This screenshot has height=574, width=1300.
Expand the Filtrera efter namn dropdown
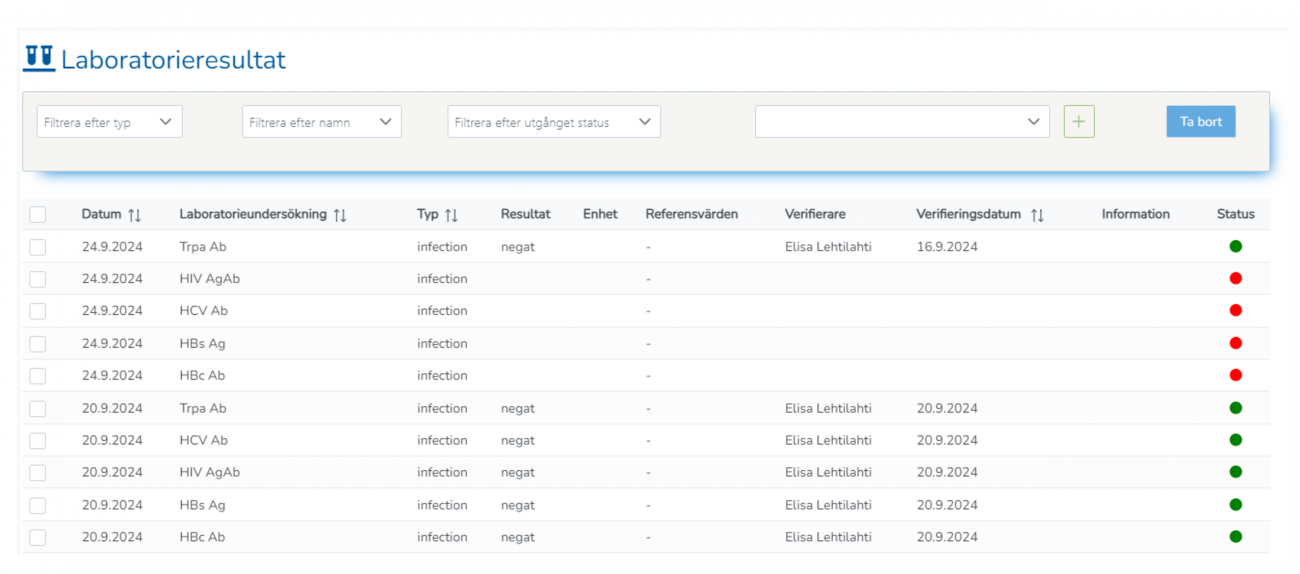321,122
